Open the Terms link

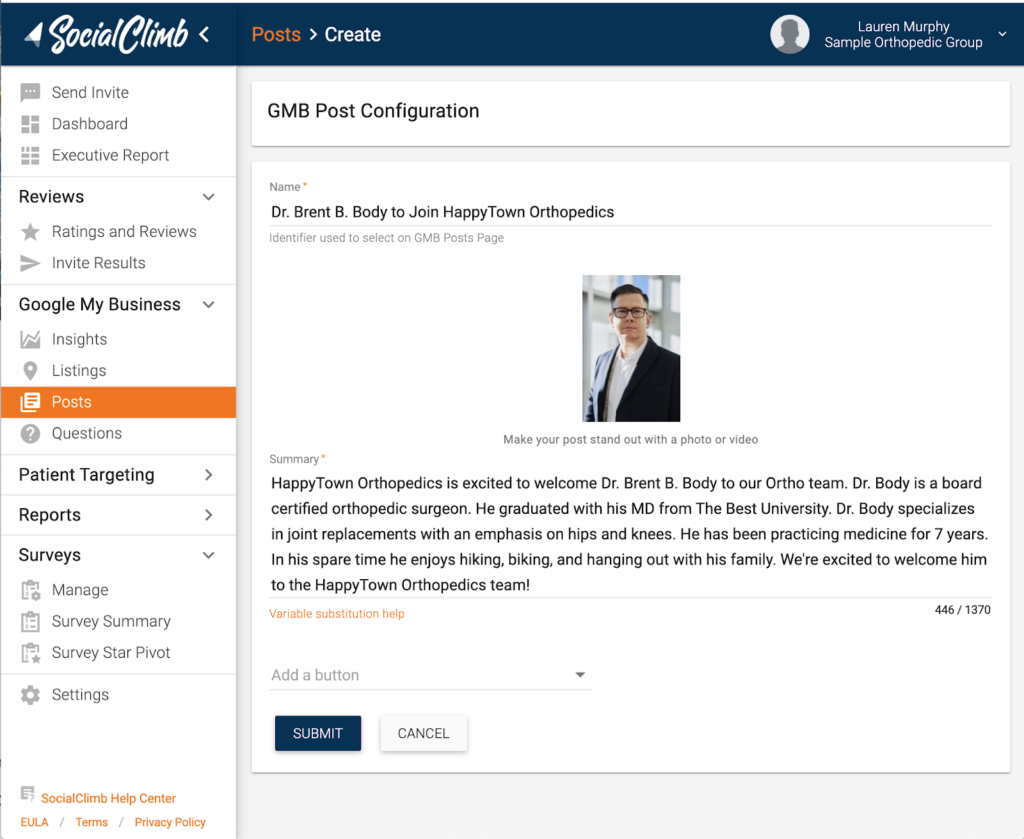(91, 822)
